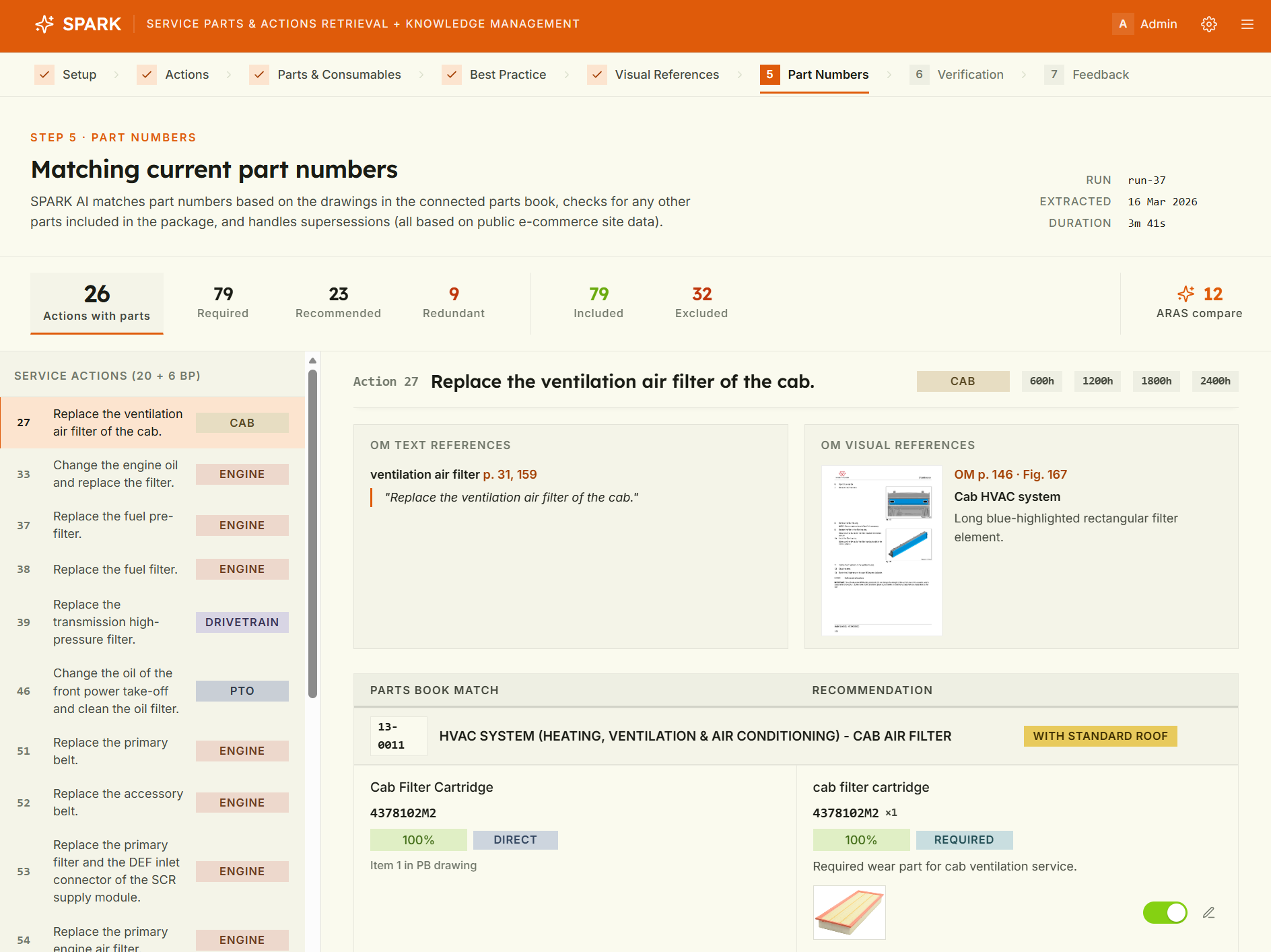
Task: Go to the Actions step
Action: (173, 75)
